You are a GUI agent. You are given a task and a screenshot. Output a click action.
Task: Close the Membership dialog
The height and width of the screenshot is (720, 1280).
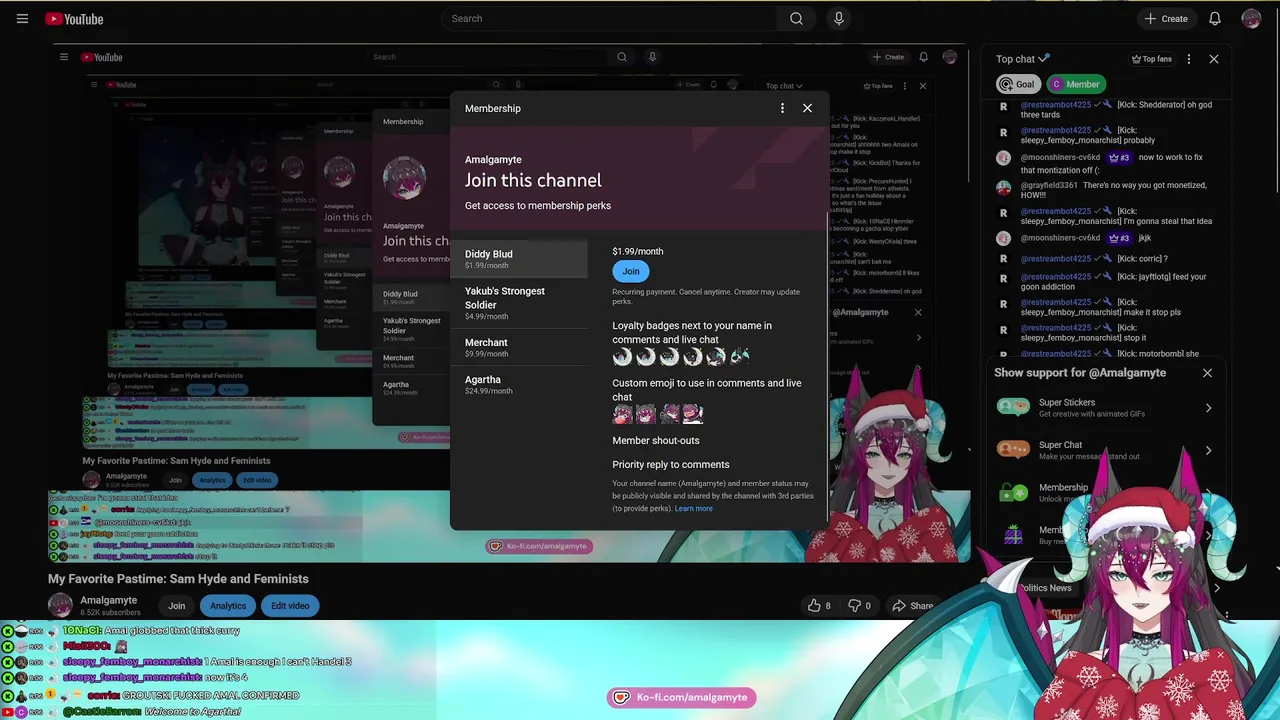[807, 108]
